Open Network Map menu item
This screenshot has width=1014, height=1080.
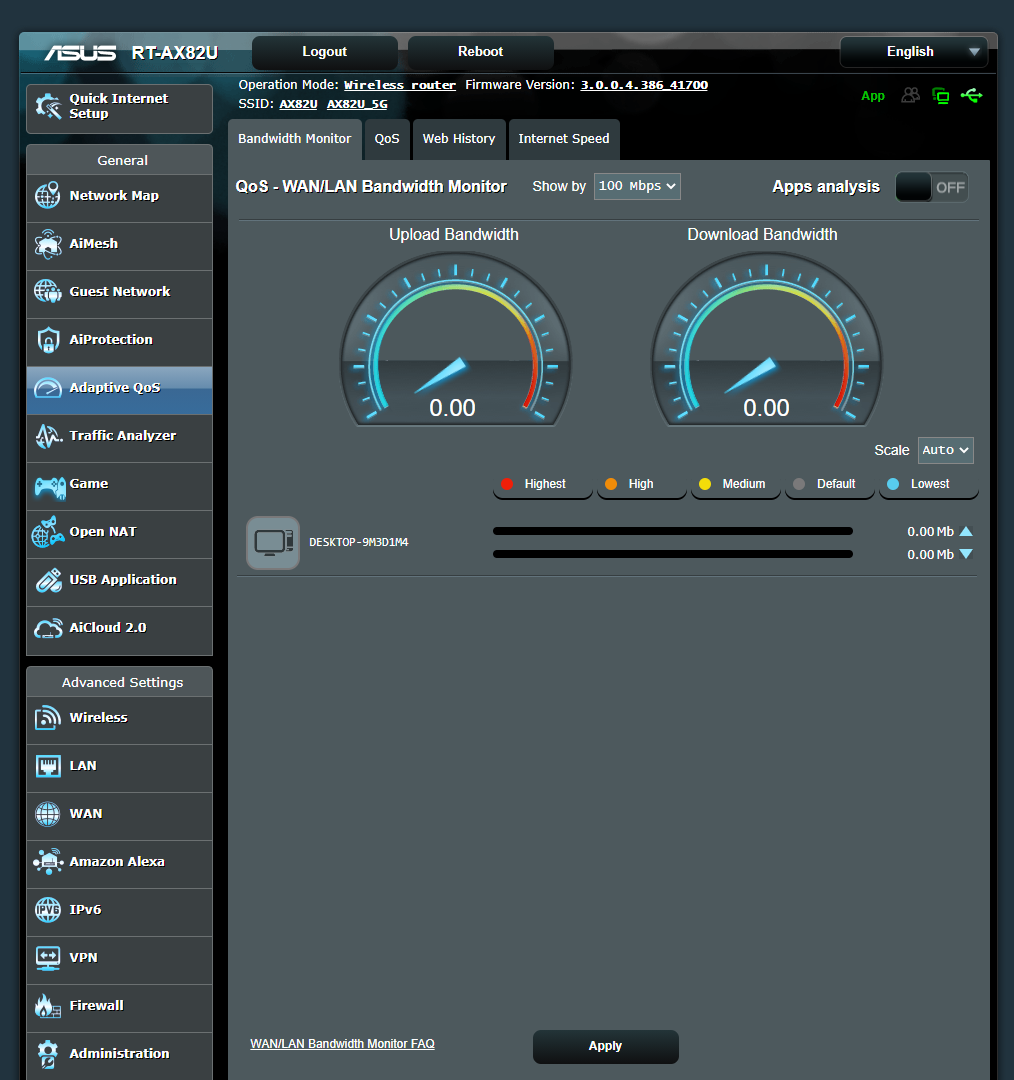pos(119,198)
